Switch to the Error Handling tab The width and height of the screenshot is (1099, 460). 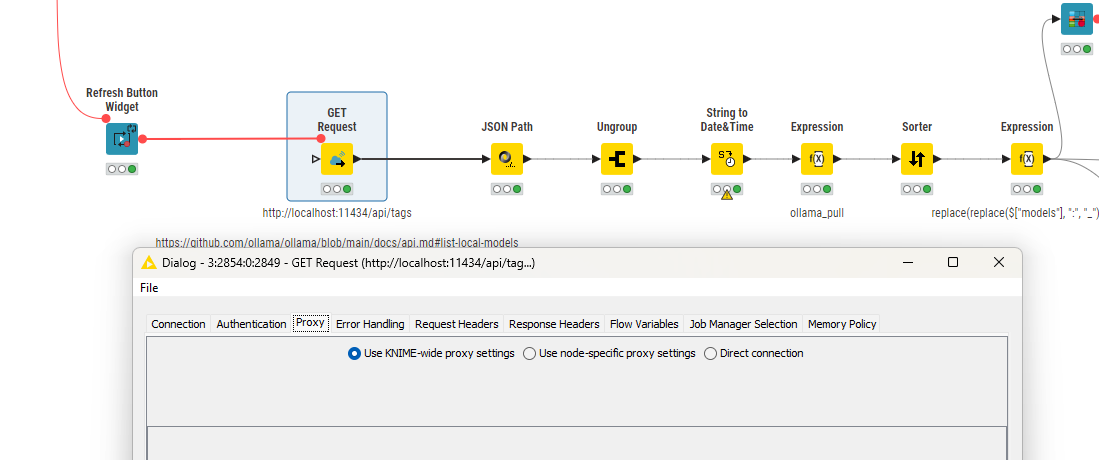370,324
